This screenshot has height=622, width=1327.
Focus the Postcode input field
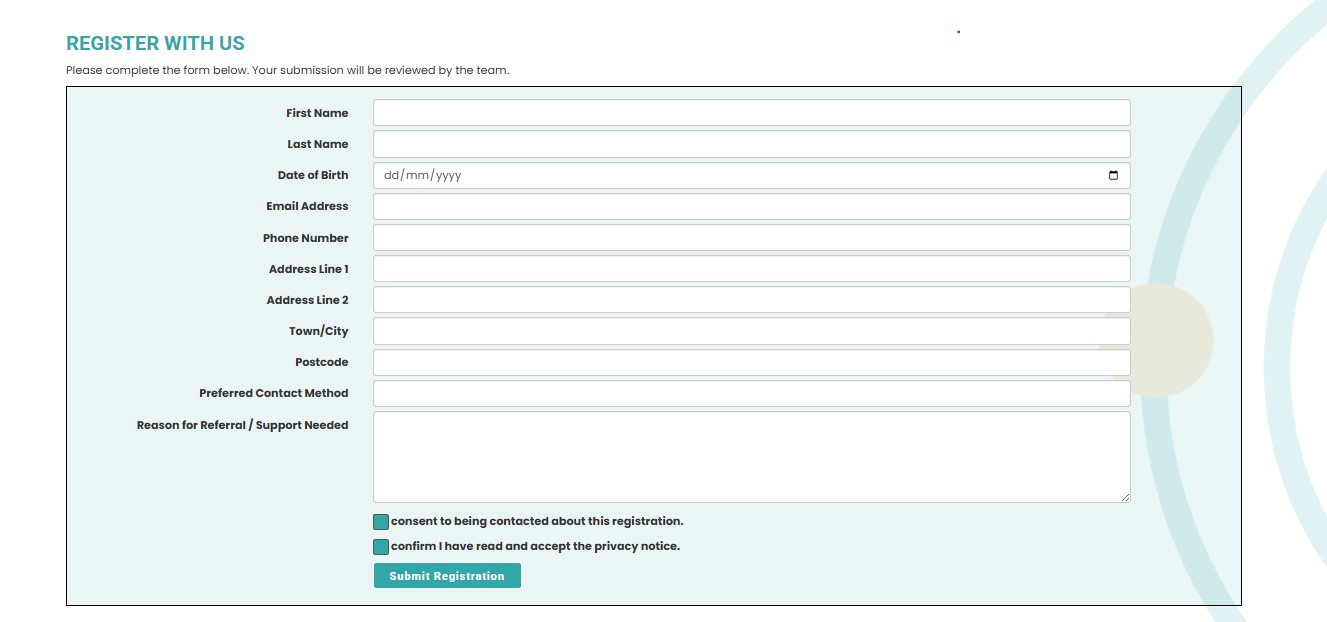(752, 362)
